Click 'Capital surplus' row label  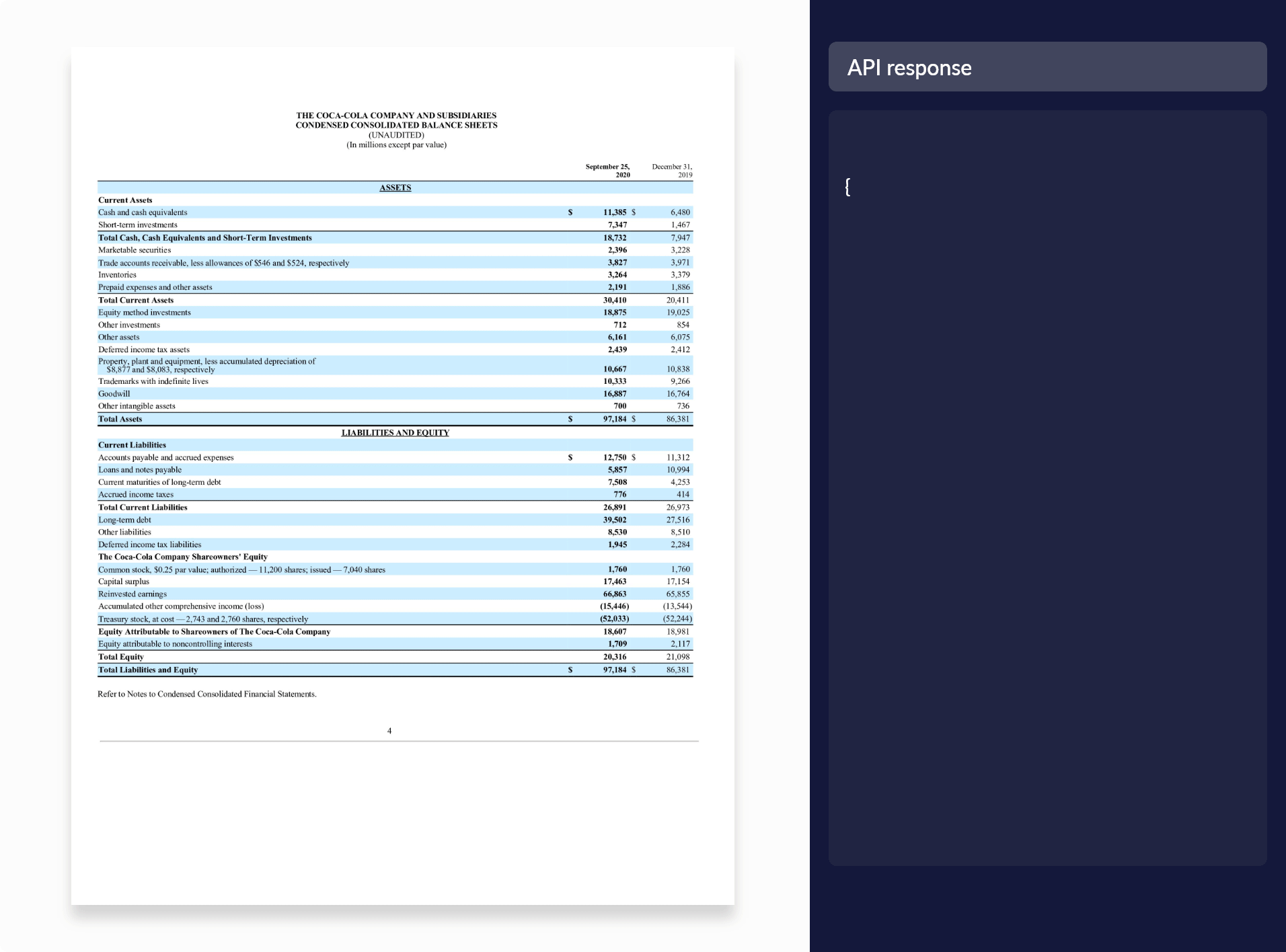(124, 582)
